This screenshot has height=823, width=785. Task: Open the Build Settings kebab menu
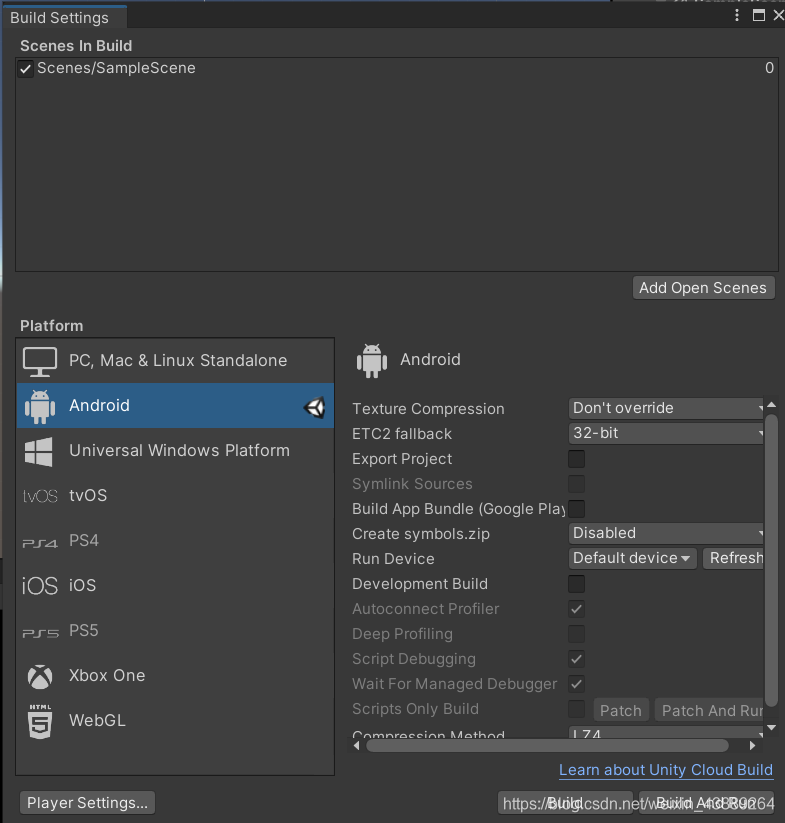[x=737, y=15]
